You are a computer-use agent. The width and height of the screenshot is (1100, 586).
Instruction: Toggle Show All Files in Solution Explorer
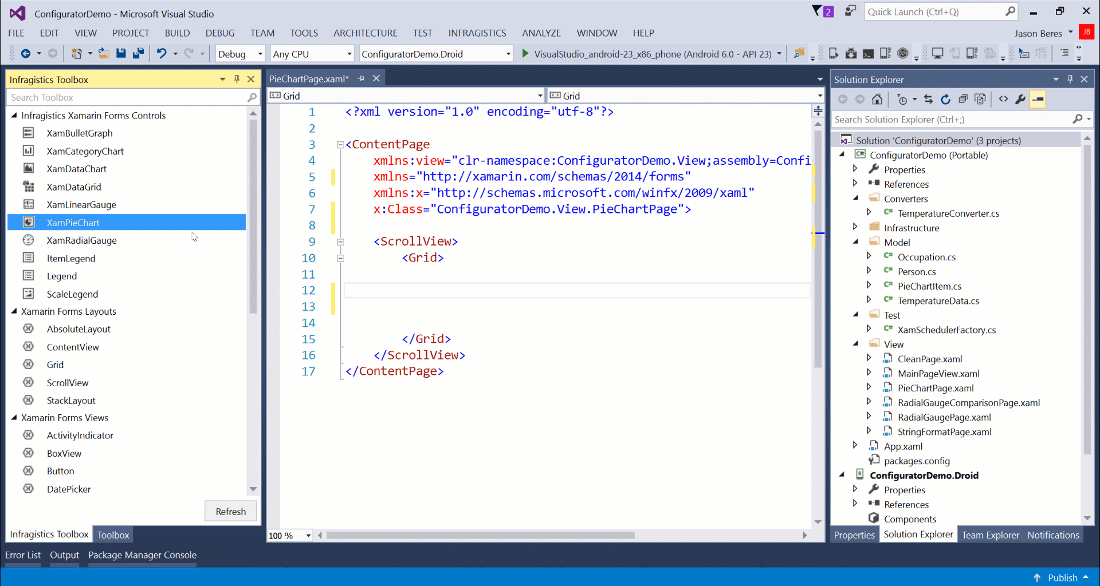(981, 100)
